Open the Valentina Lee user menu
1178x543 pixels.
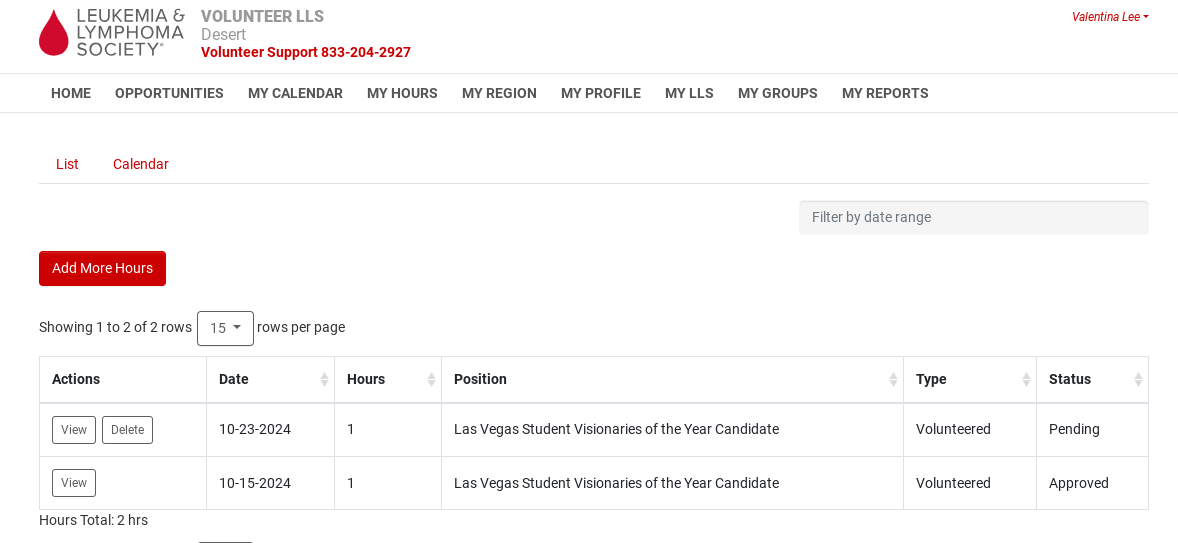[1110, 17]
